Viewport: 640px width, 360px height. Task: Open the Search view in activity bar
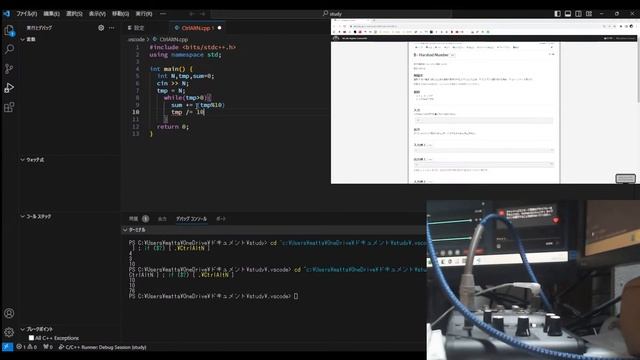point(9,49)
